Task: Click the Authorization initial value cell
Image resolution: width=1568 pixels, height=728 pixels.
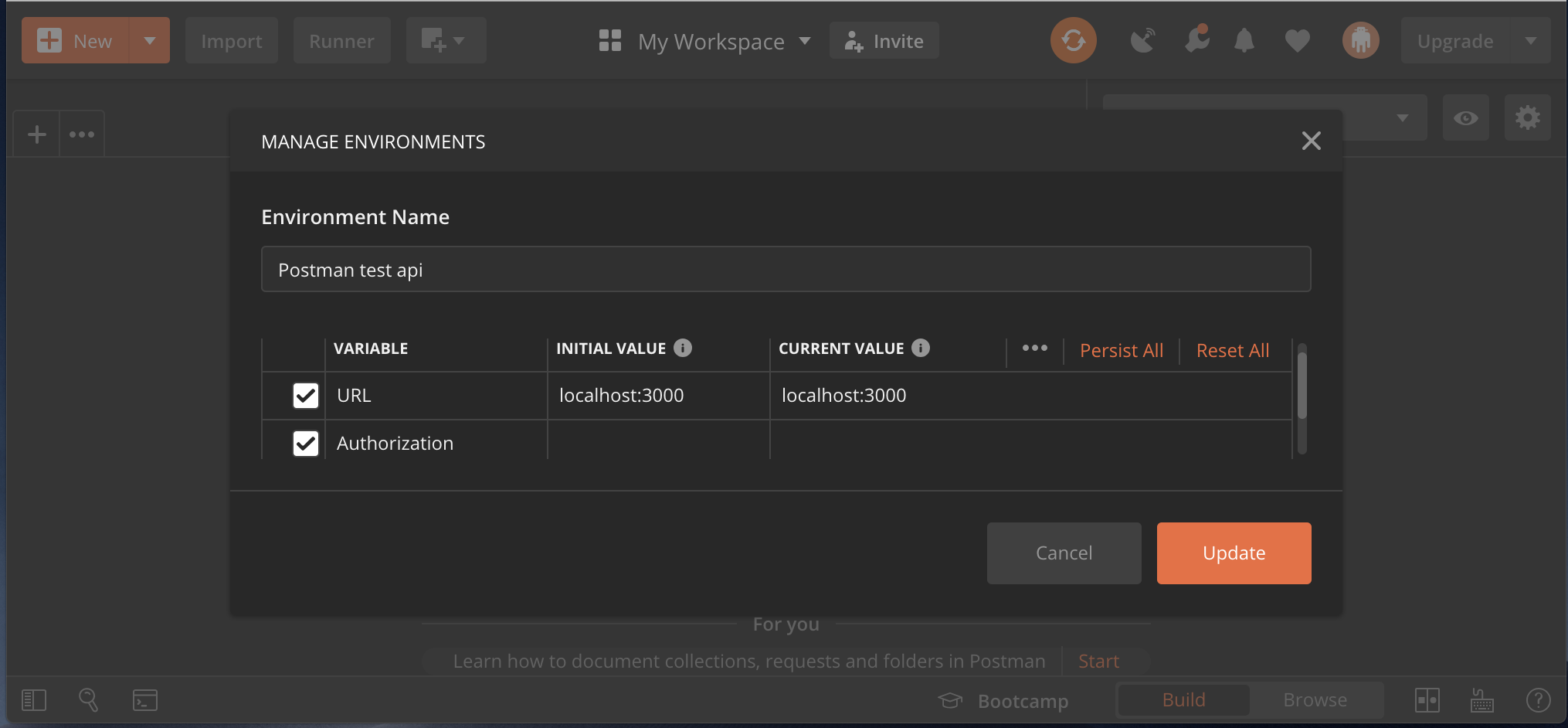Action: pos(659,441)
